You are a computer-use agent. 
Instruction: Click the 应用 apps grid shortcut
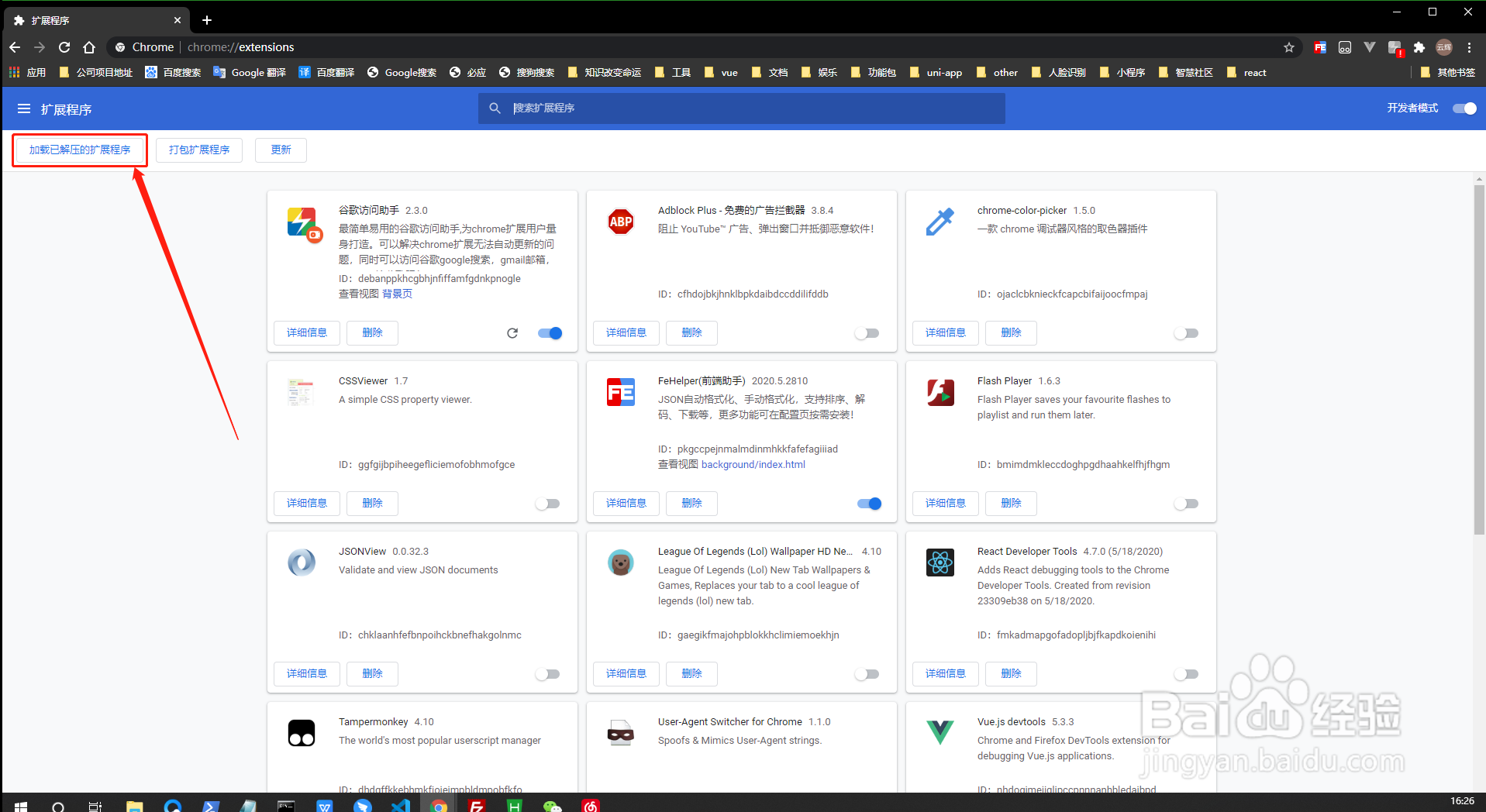(27, 73)
